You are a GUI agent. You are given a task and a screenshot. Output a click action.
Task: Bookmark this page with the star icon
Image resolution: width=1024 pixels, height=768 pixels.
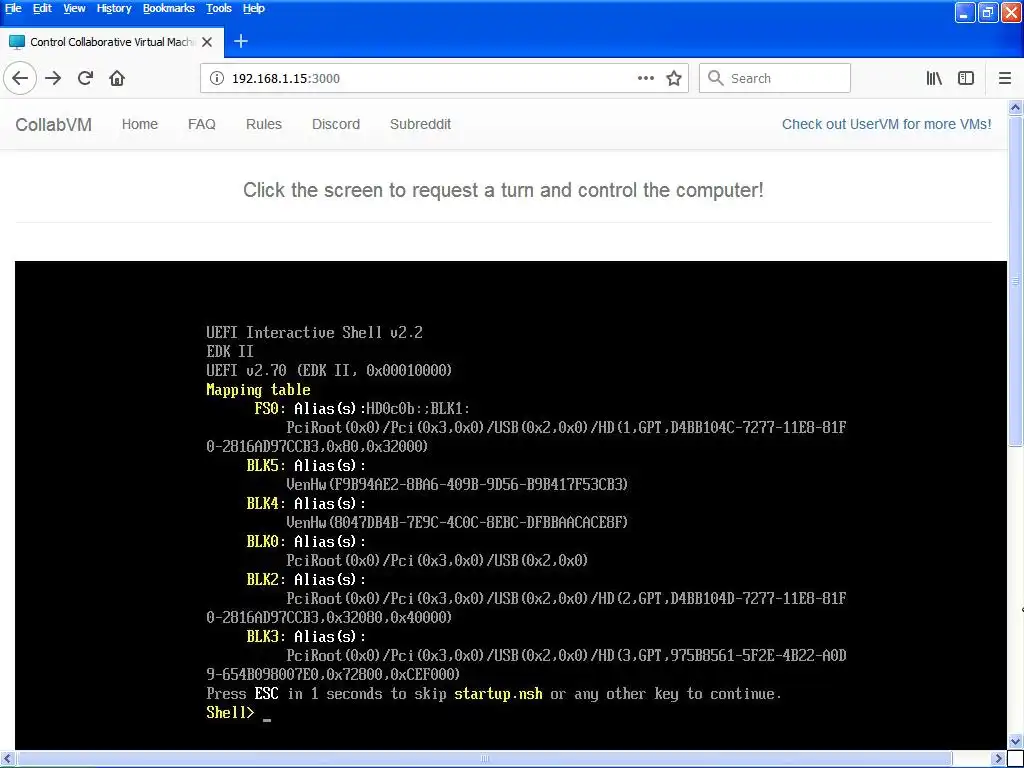(674, 78)
